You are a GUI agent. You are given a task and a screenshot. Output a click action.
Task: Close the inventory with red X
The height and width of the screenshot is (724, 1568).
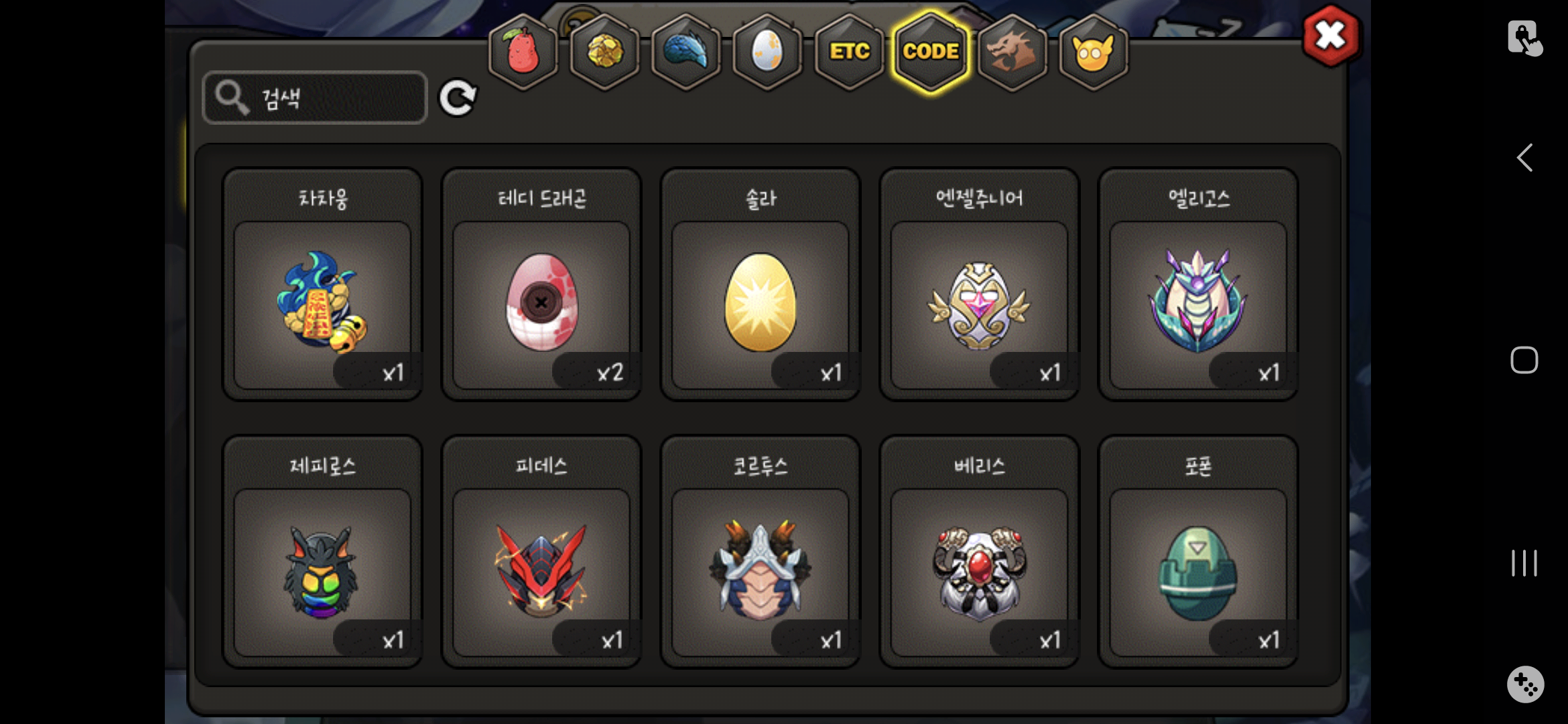coord(1331,36)
